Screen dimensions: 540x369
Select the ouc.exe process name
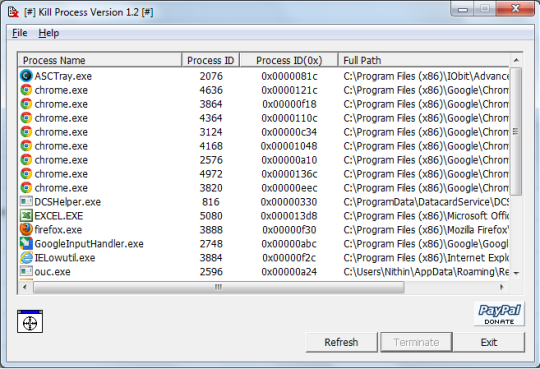(x=52, y=272)
